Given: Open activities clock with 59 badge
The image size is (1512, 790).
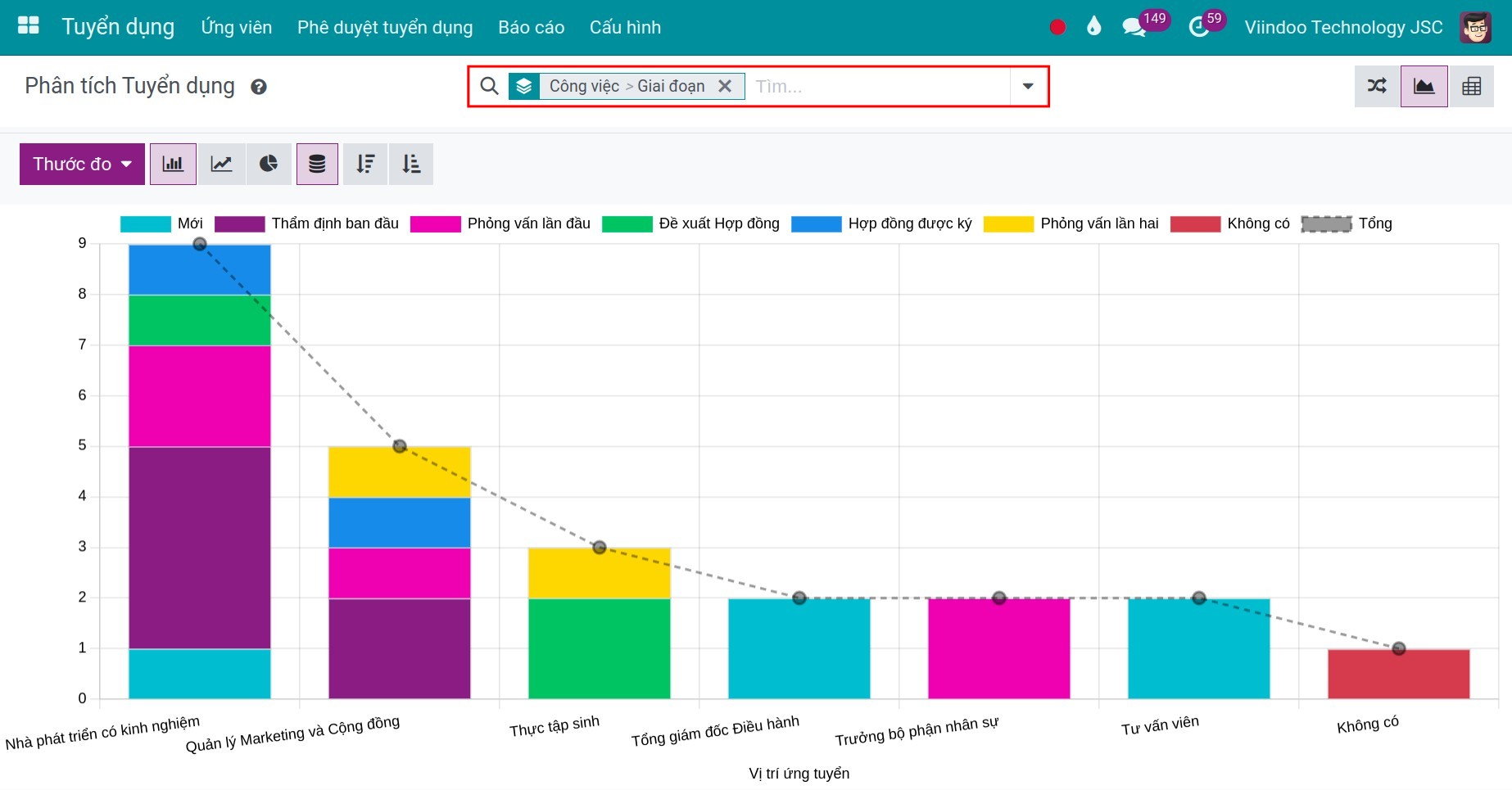Looking at the screenshot, I should 1207,24.
